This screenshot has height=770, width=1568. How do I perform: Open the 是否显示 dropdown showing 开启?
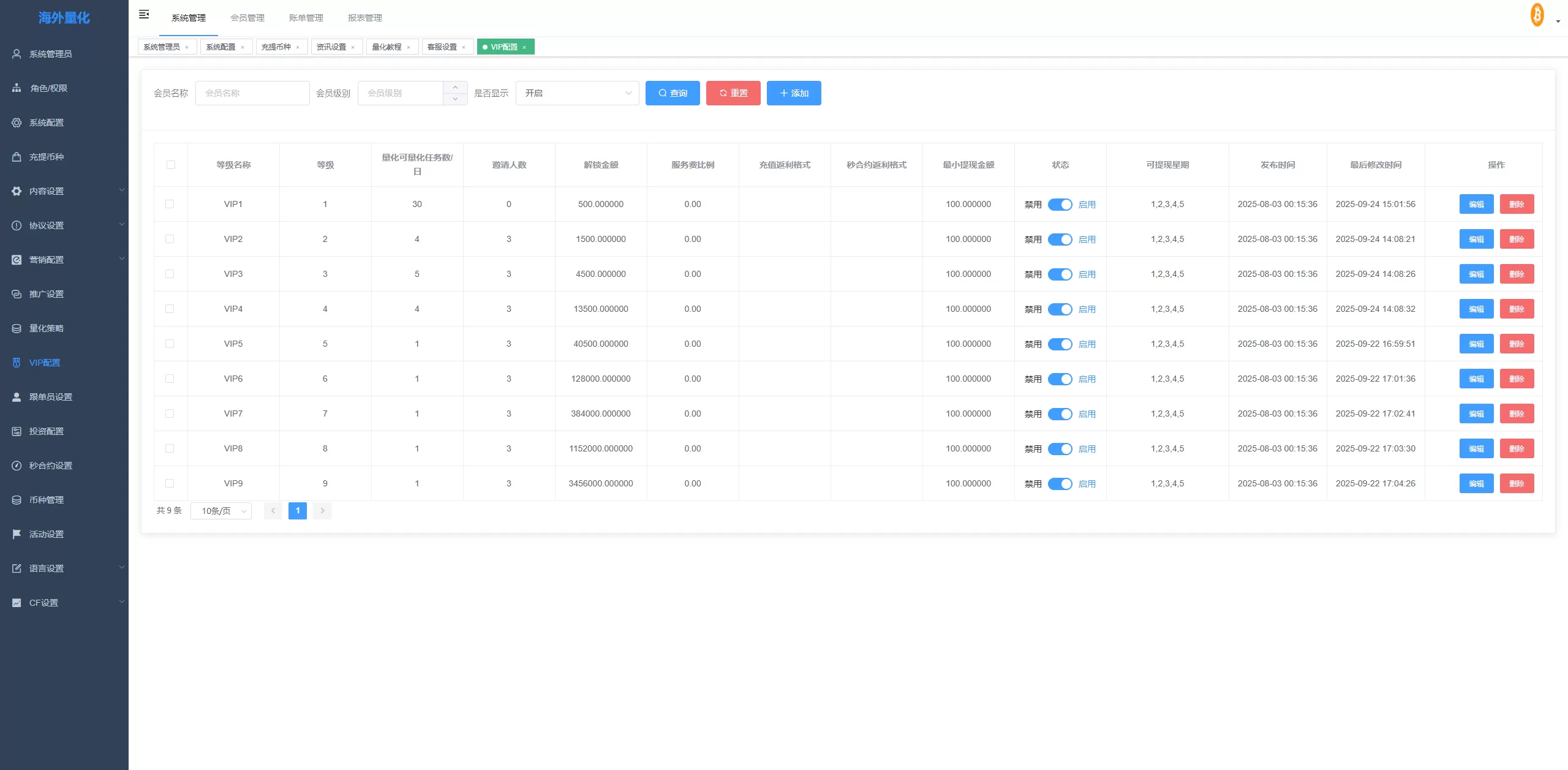point(577,93)
